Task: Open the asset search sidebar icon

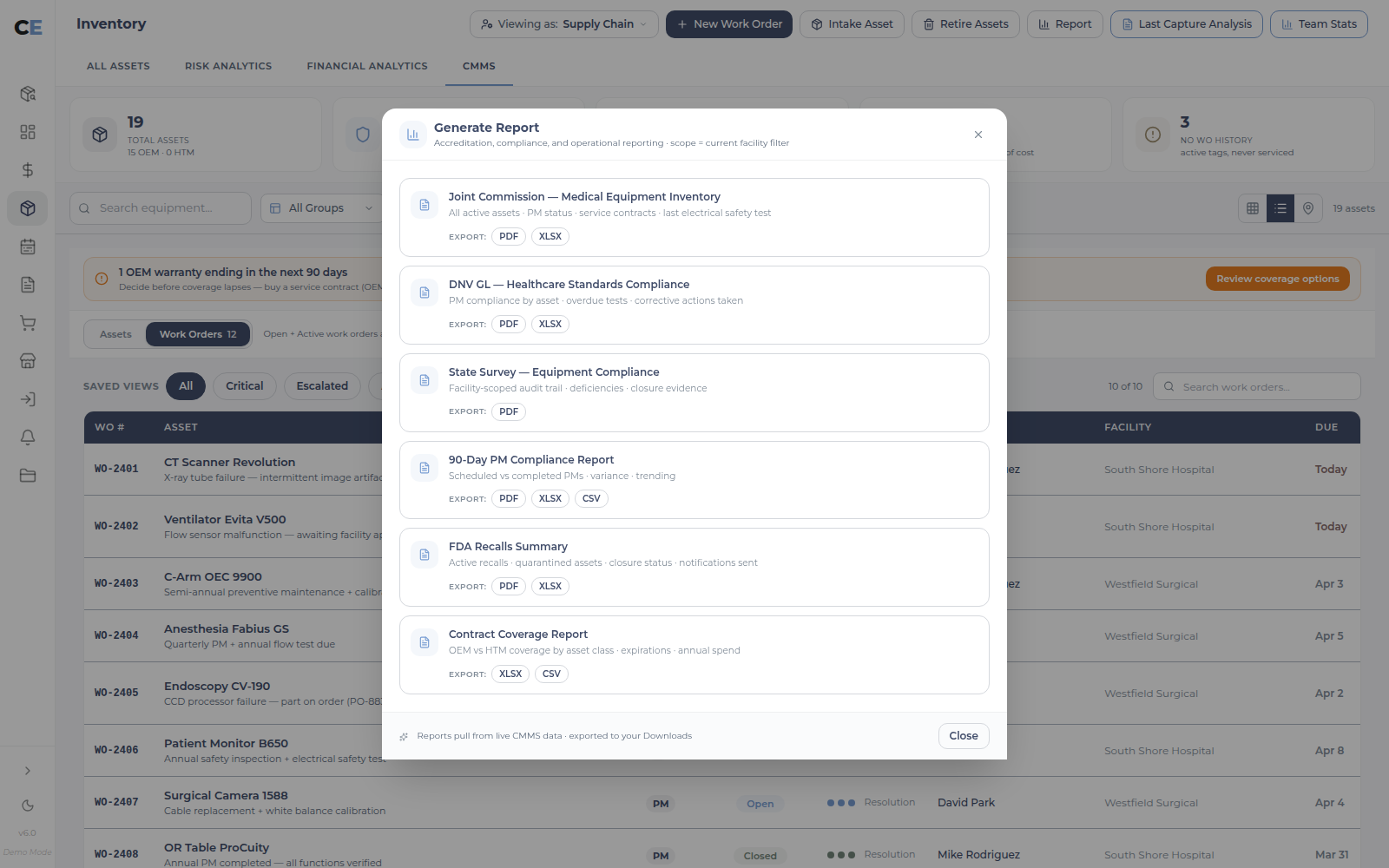Action: click(x=28, y=94)
